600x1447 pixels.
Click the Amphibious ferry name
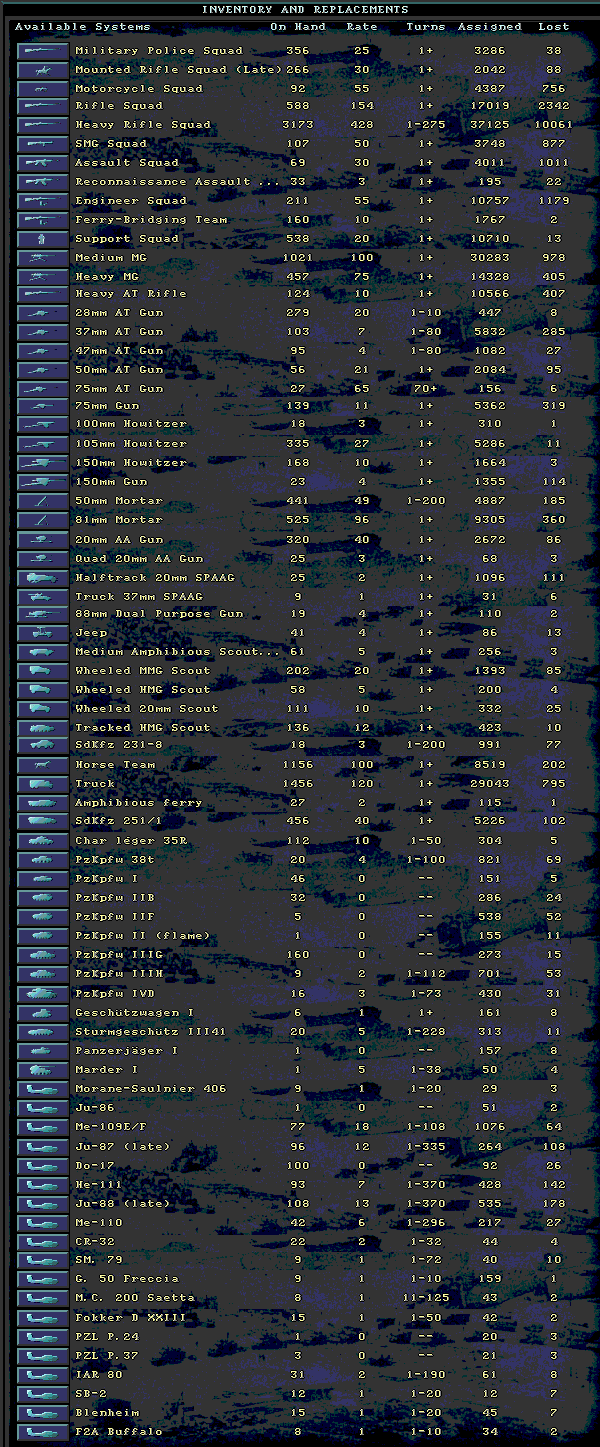(139, 803)
